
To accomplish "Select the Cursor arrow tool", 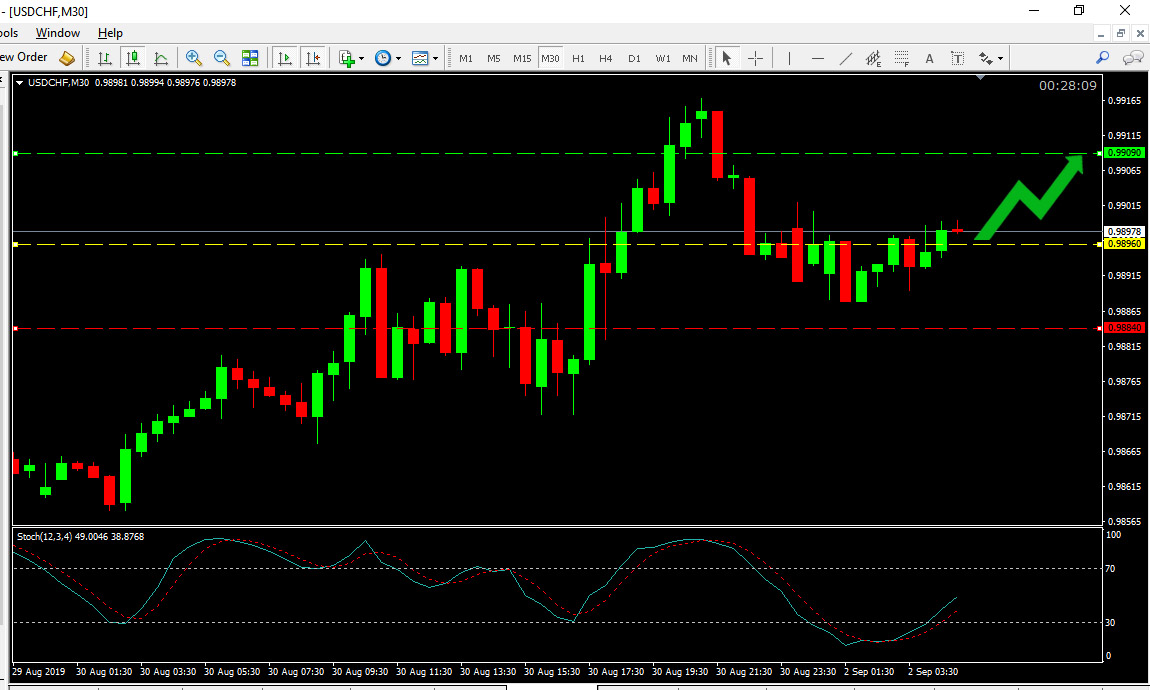I will tap(727, 58).
